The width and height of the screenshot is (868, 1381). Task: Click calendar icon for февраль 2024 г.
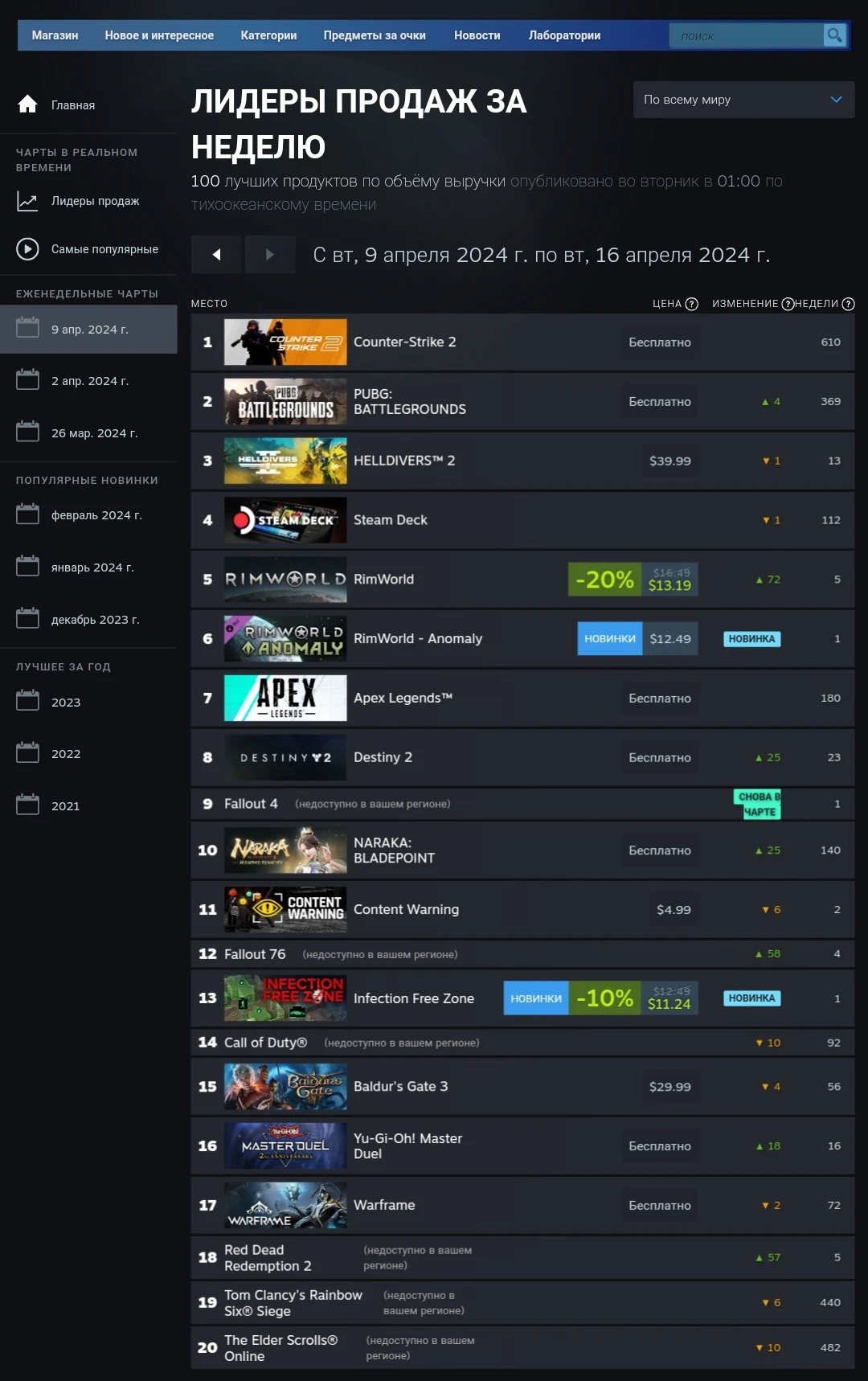click(27, 514)
